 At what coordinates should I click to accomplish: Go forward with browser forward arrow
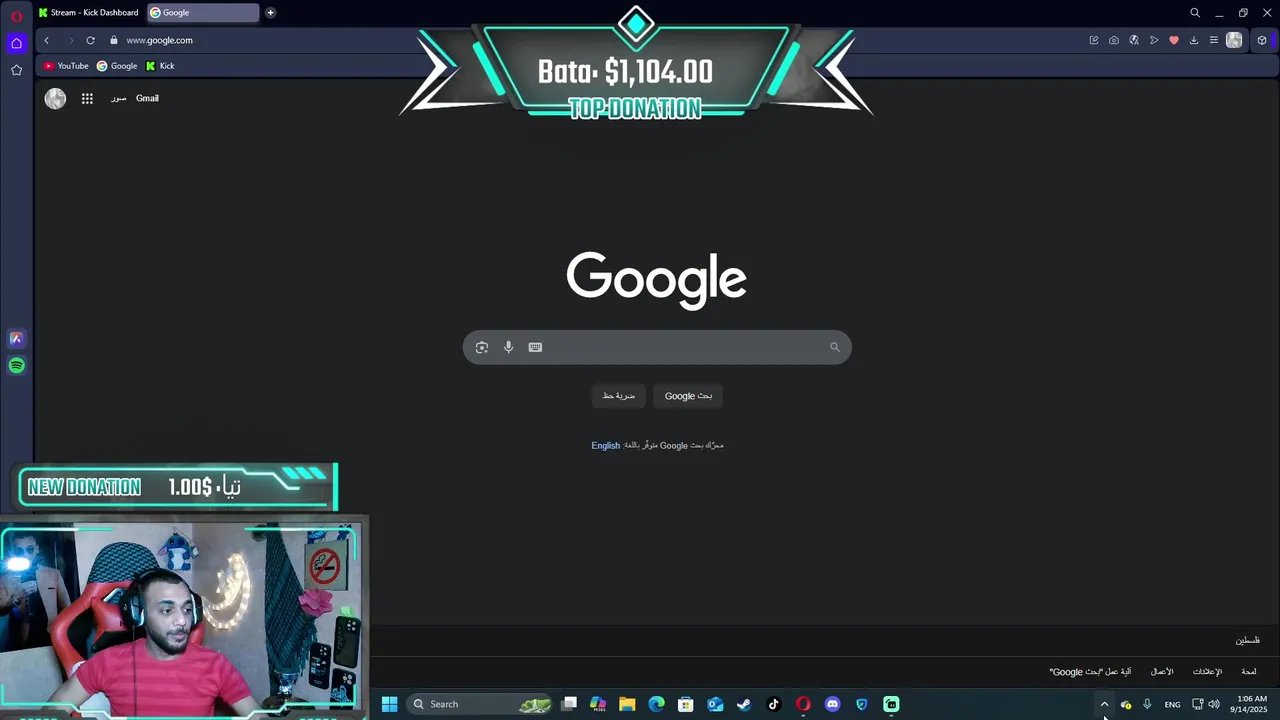tap(70, 40)
